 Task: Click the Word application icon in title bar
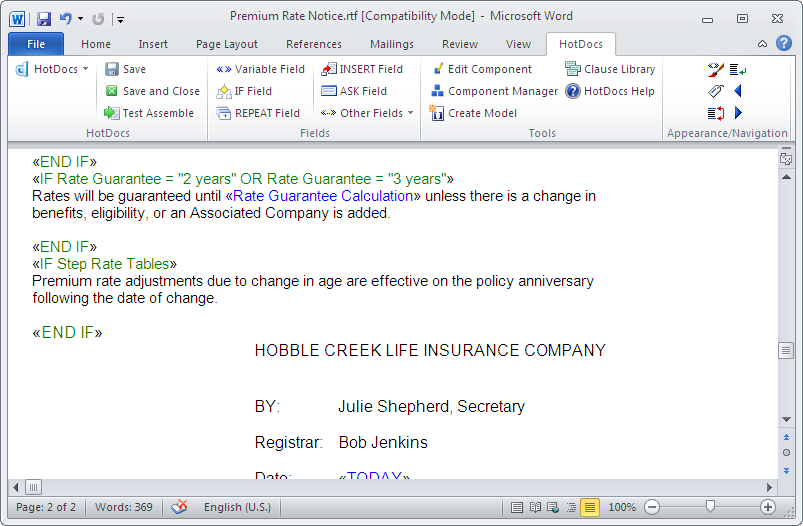tap(16, 19)
